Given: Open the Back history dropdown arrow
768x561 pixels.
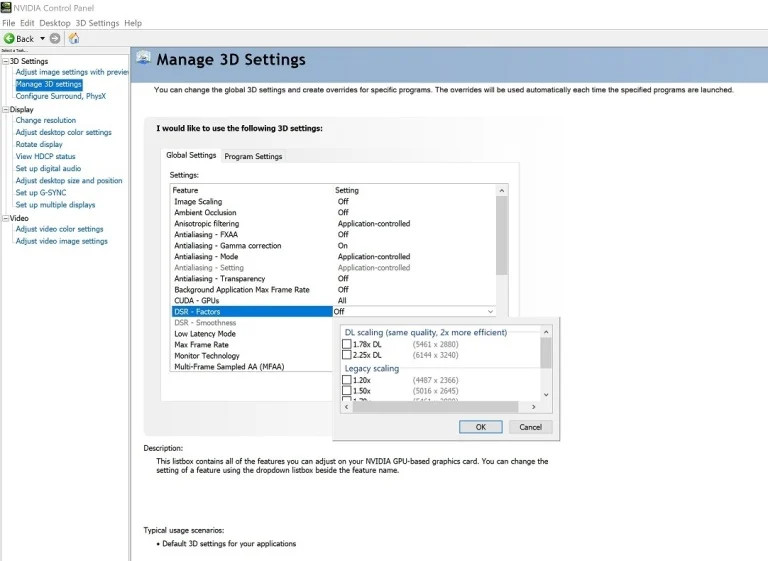Looking at the screenshot, I should (x=42, y=38).
